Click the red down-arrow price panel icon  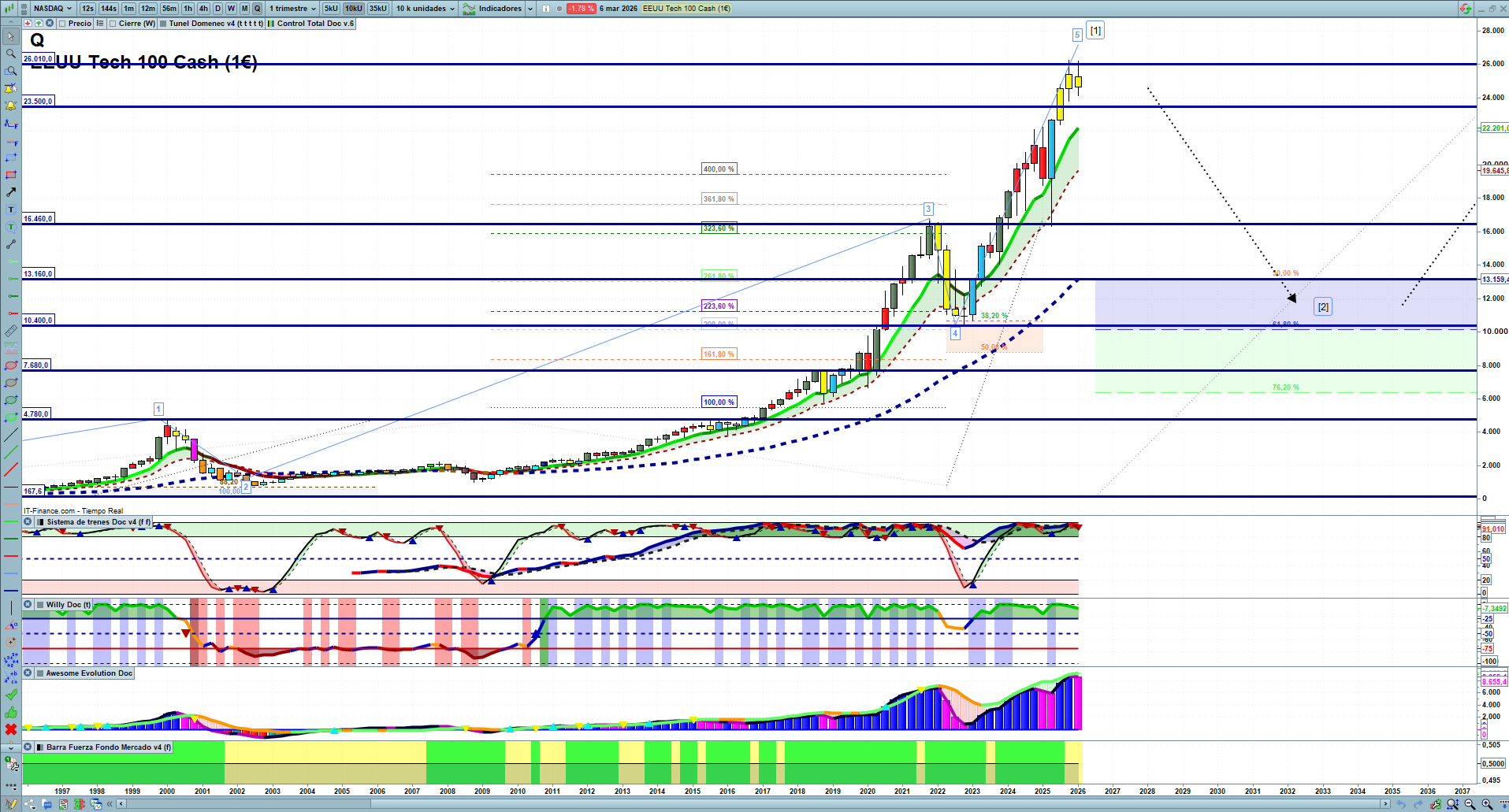[28, 24]
